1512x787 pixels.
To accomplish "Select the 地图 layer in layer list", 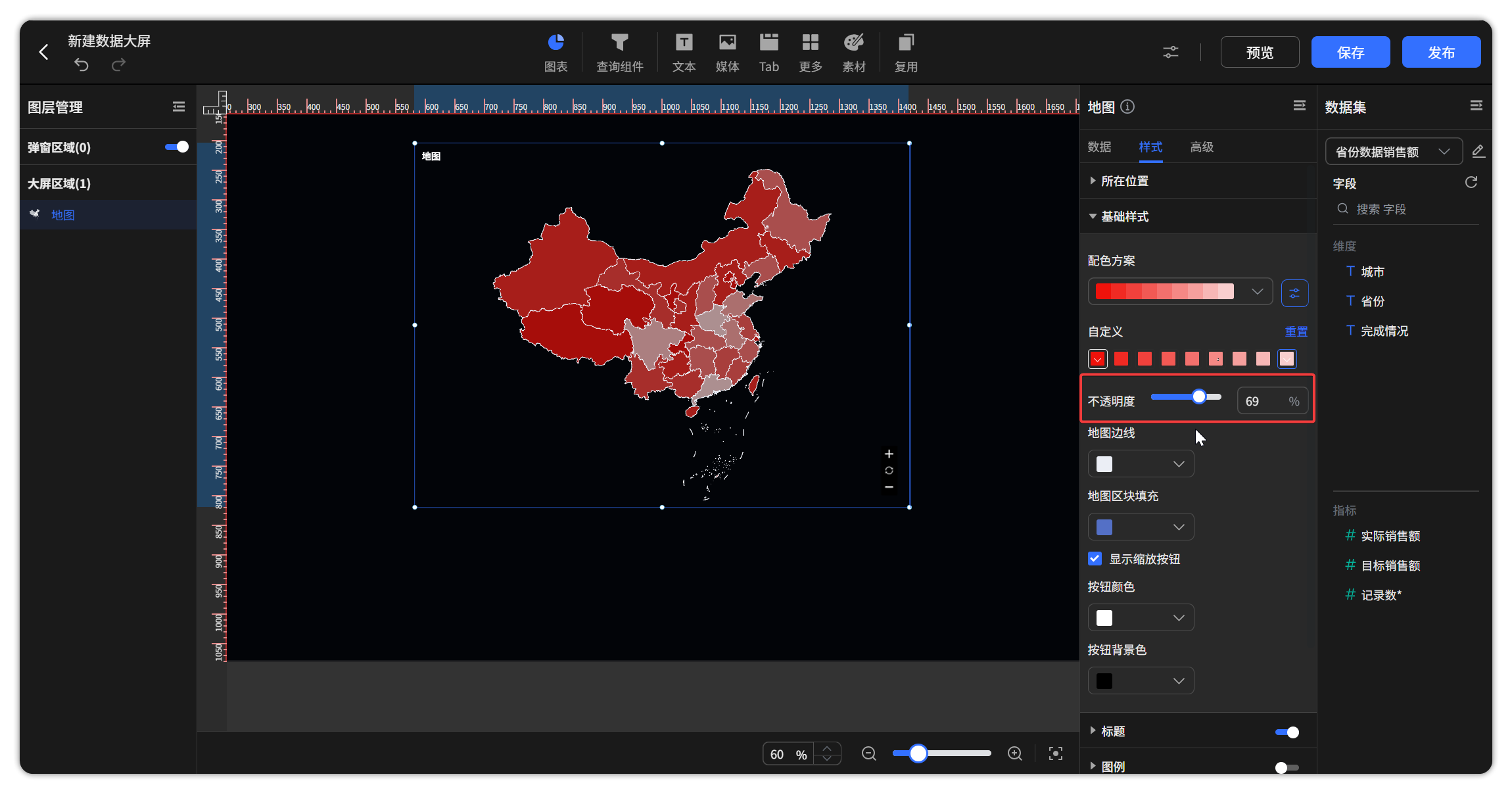I will [108, 215].
